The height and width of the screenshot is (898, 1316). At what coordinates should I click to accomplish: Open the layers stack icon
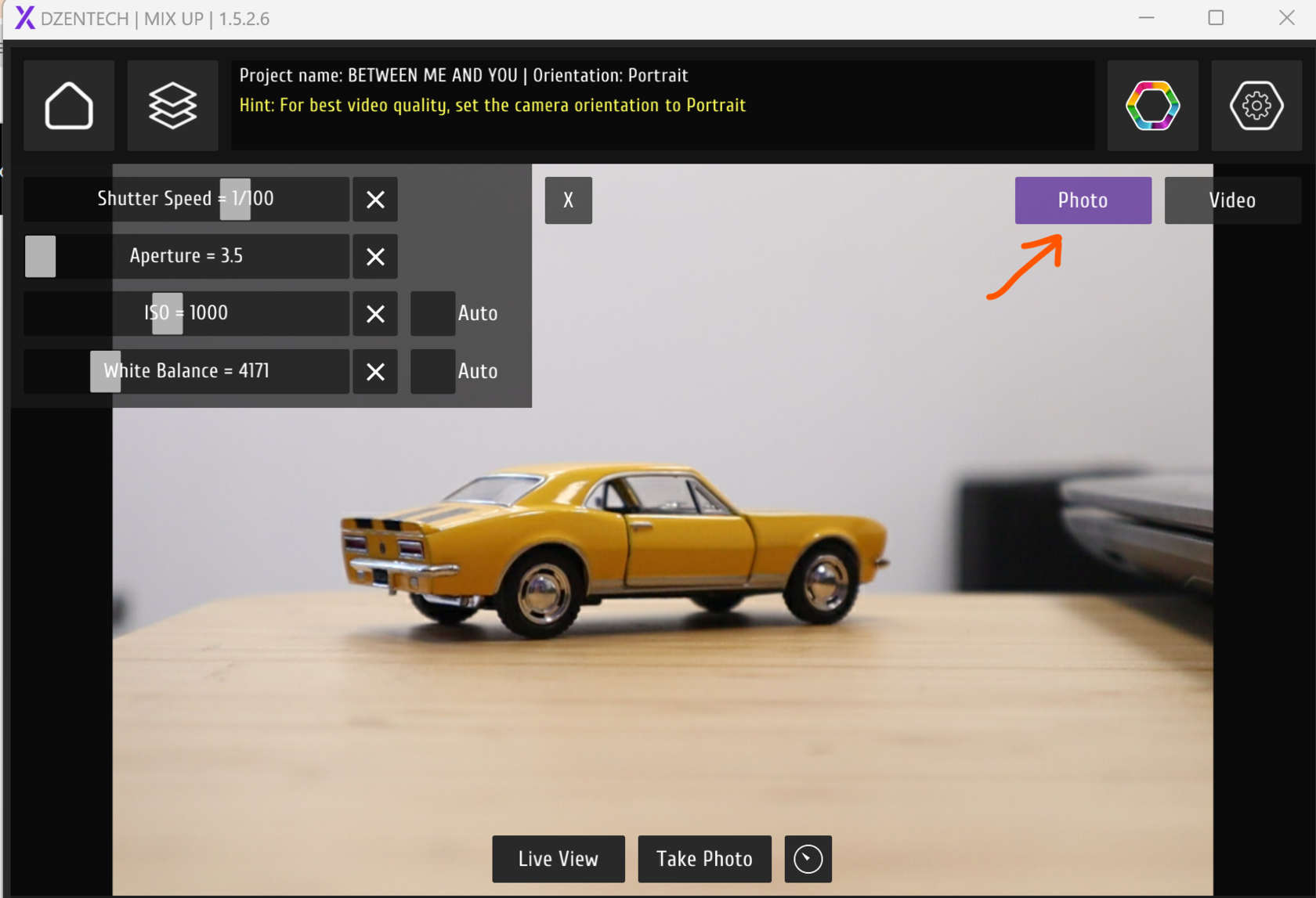tap(172, 106)
